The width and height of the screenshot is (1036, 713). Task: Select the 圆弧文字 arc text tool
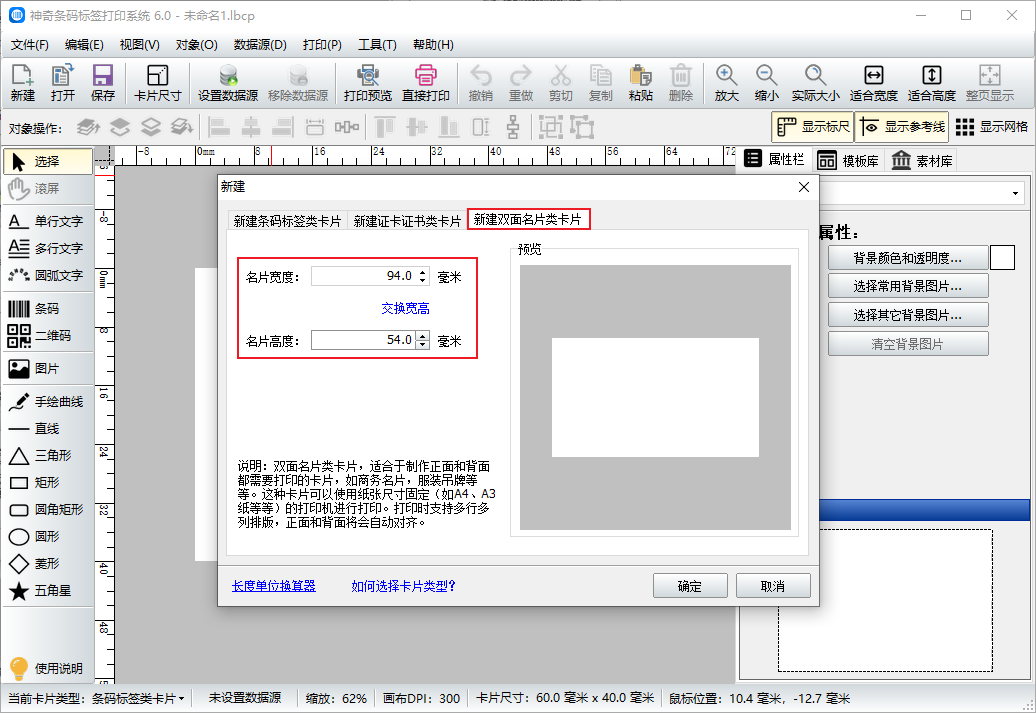[47, 275]
